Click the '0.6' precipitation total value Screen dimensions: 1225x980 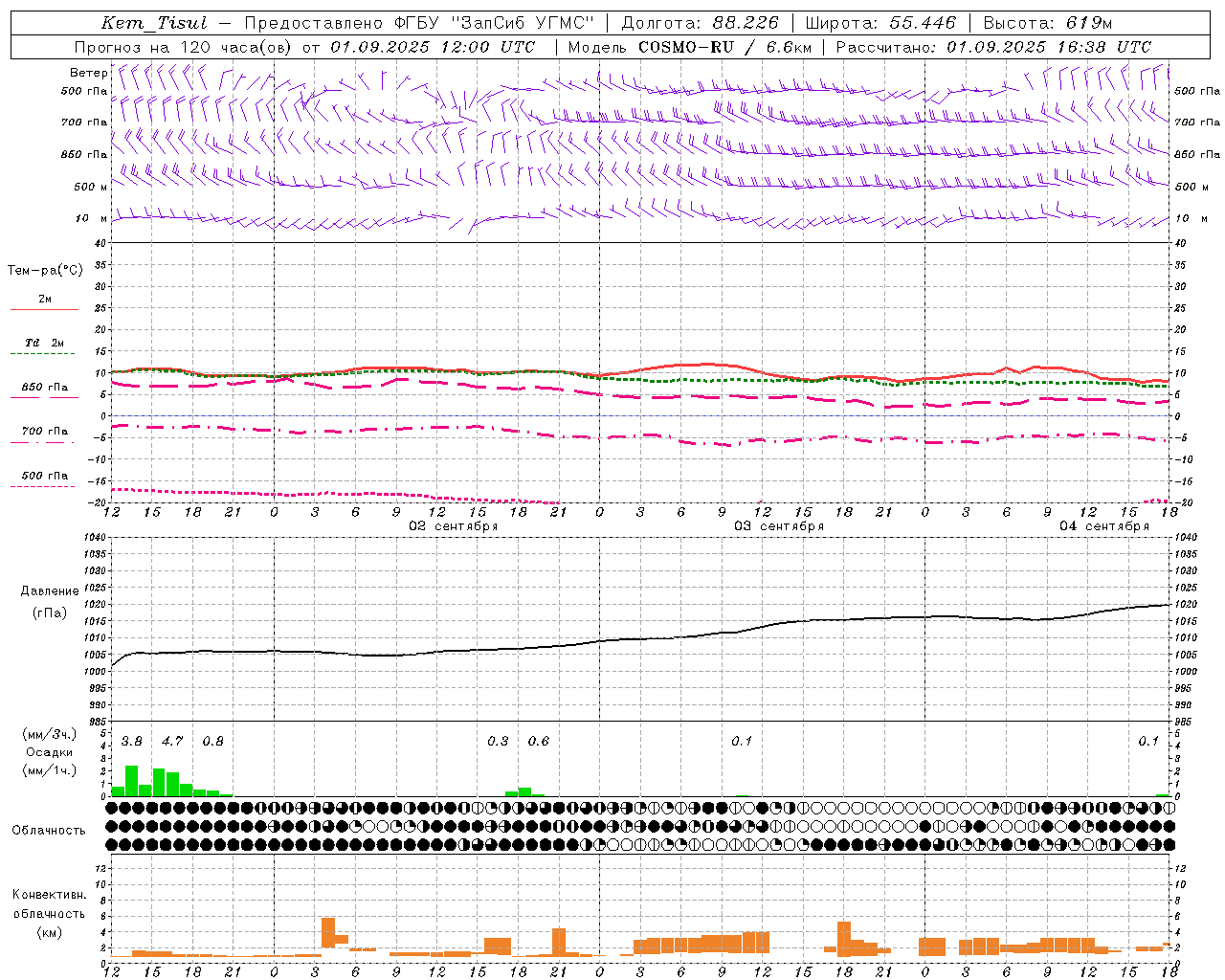click(539, 742)
